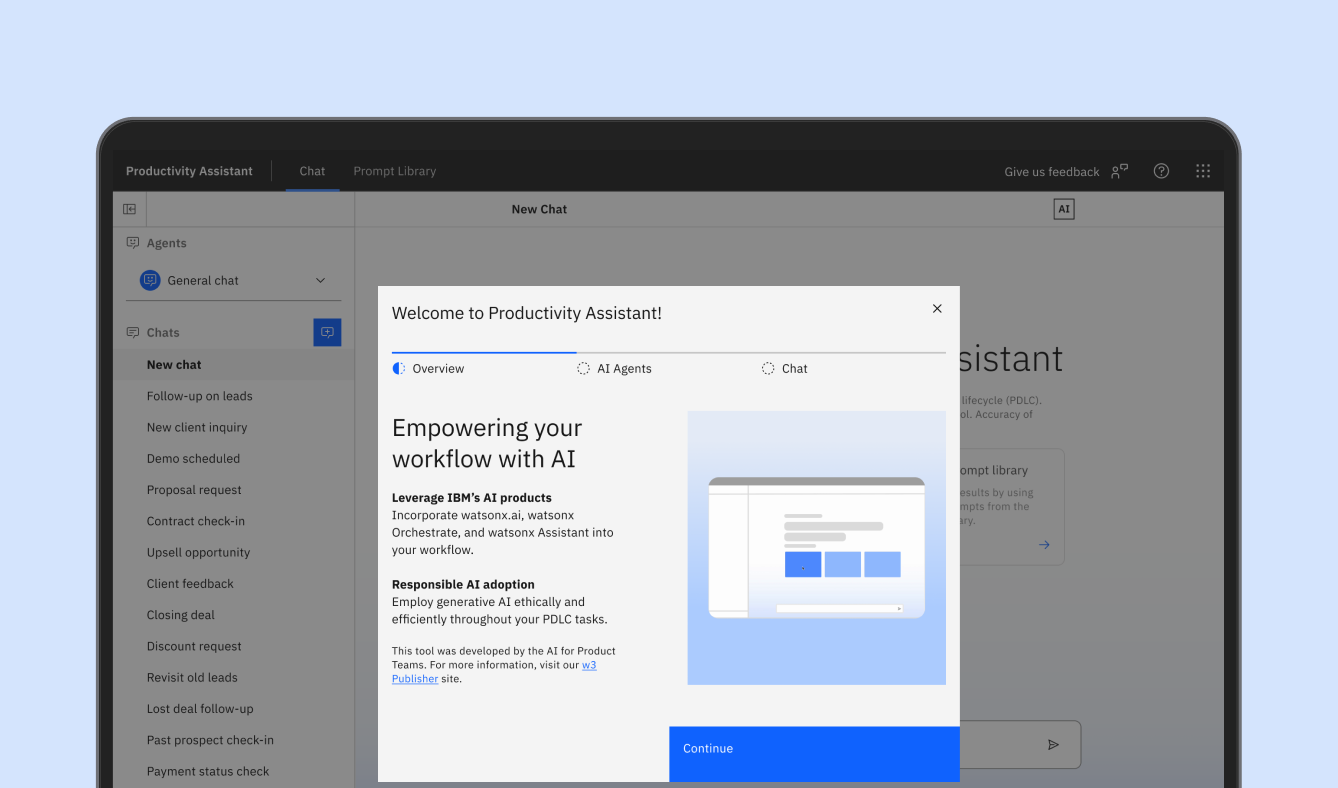
Task: Click Responsible AI adoption text
Action: 463,585
